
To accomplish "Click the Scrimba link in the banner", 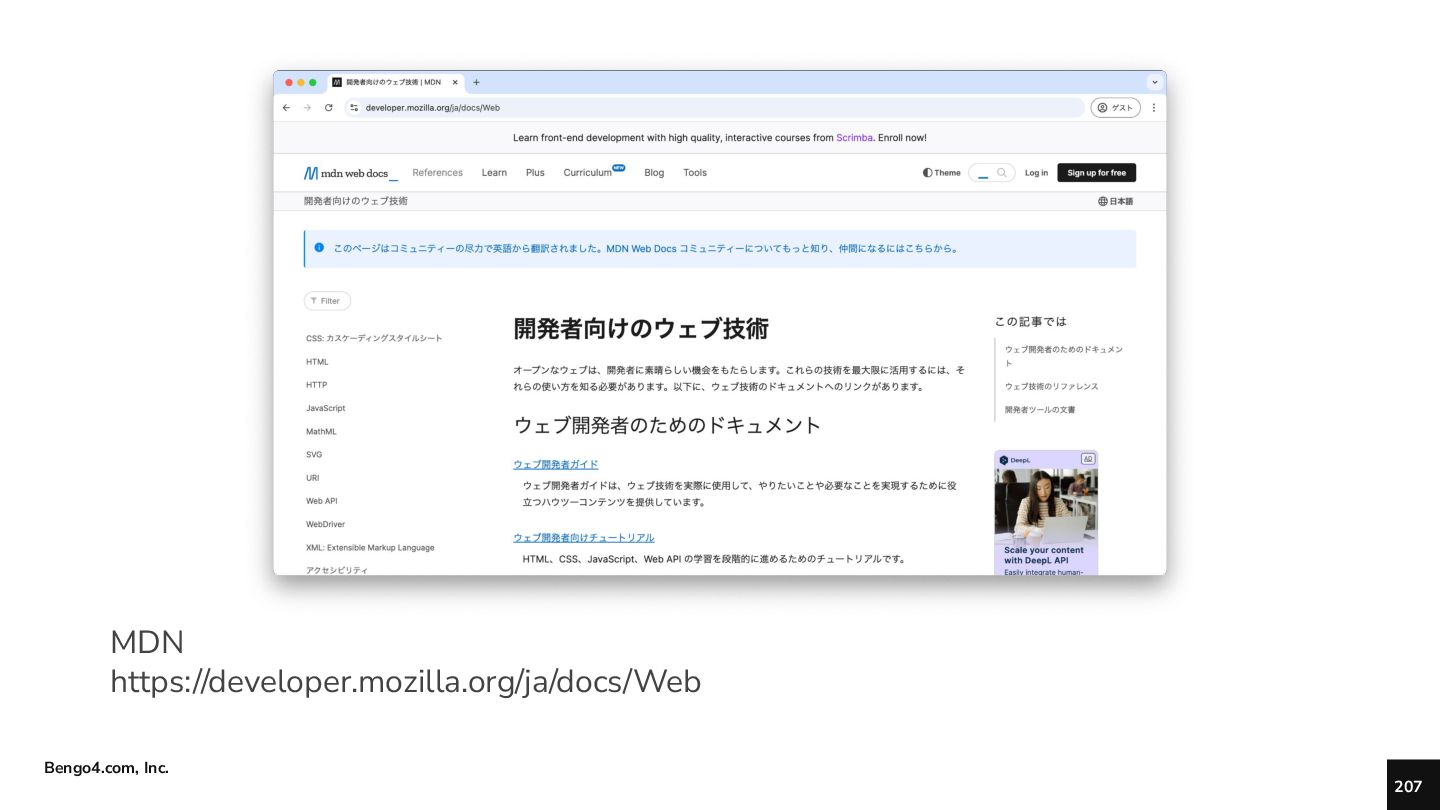I will tap(854, 138).
